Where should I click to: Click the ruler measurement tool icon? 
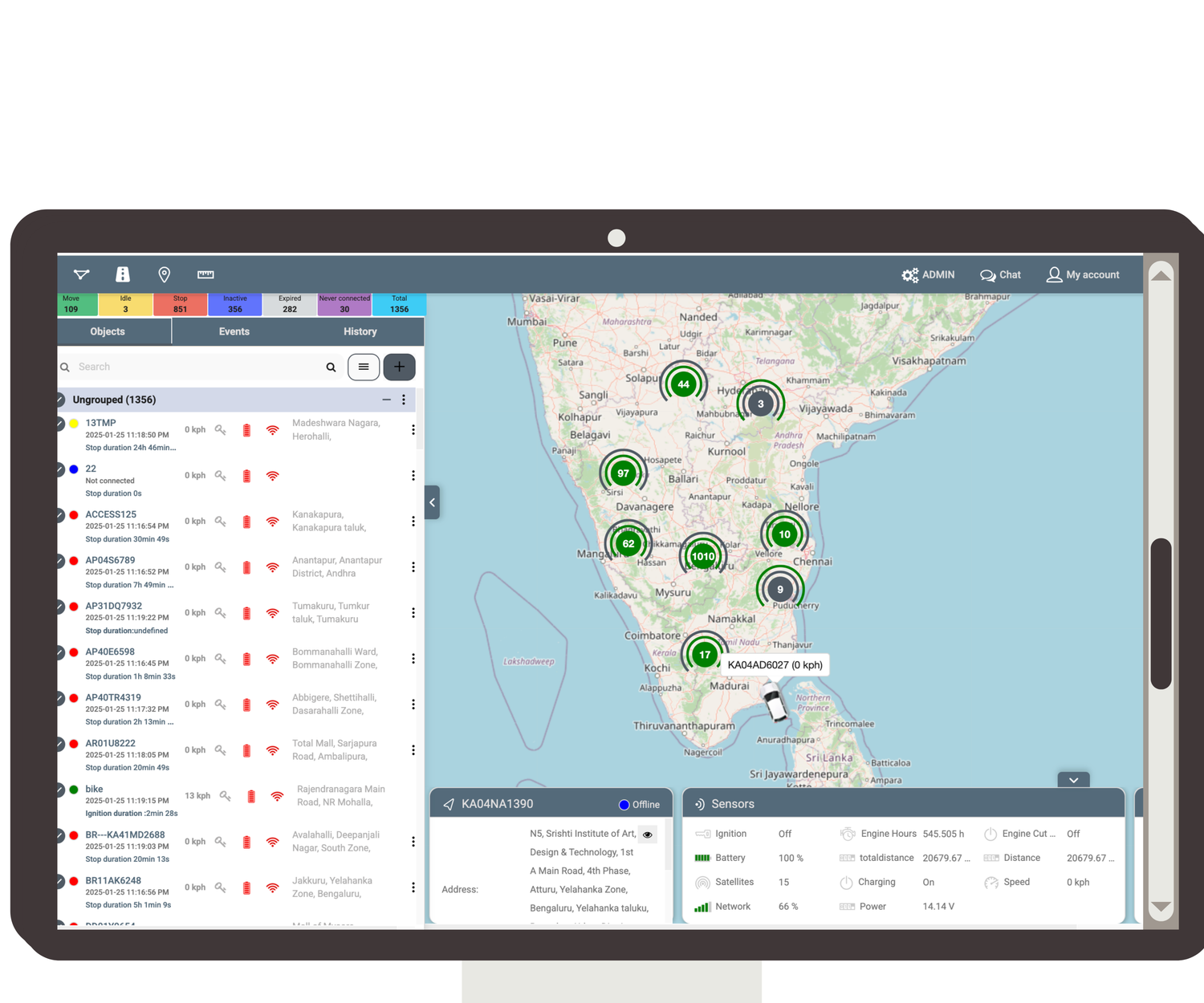tap(205, 274)
